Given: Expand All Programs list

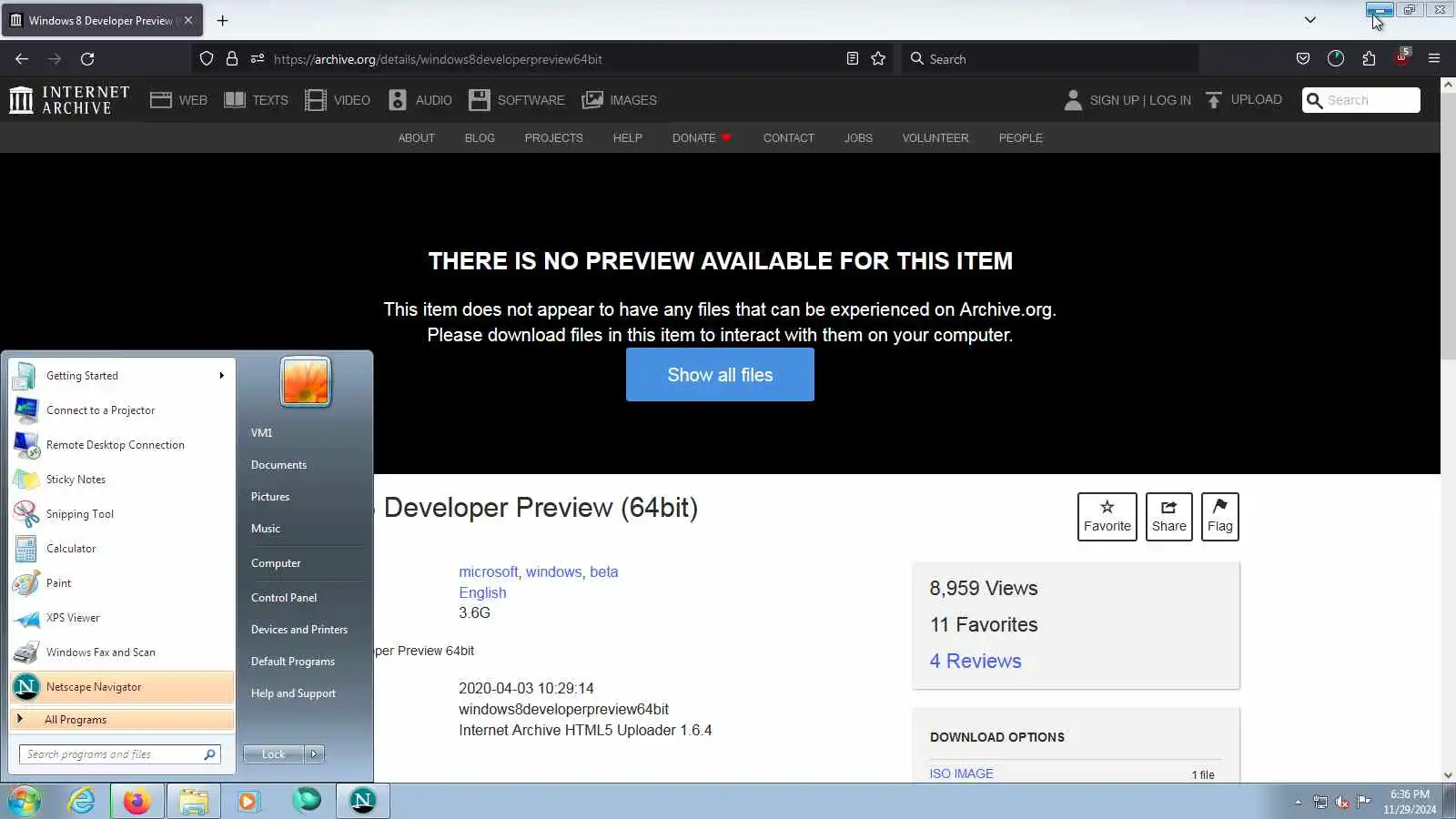Looking at the screenshot, I should tap(122, 720).
